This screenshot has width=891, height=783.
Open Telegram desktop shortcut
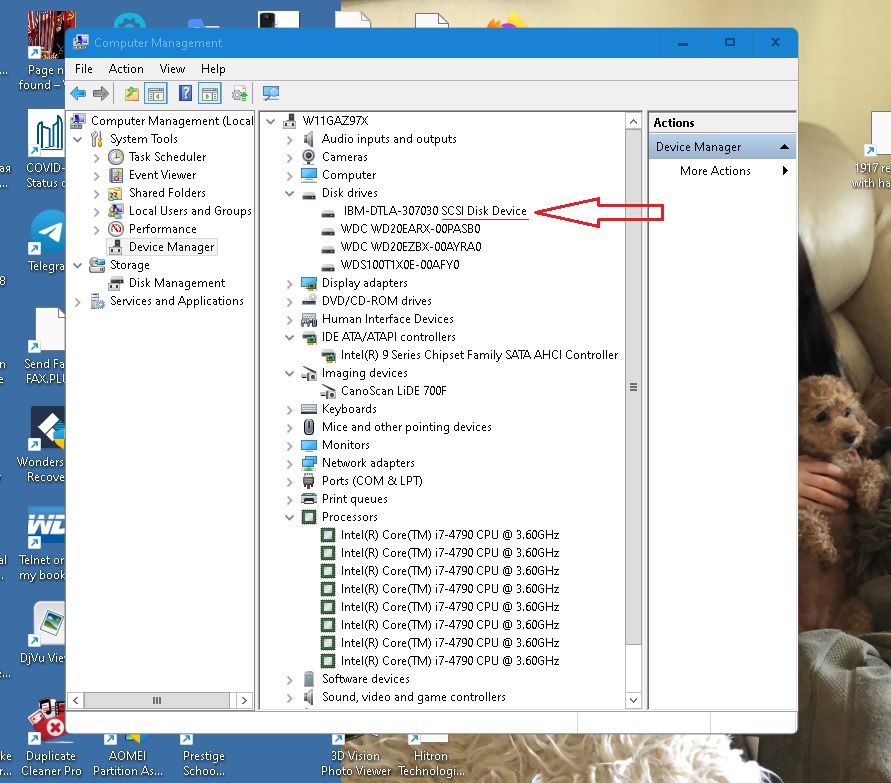pyautogui.click(x=47, y=241)
